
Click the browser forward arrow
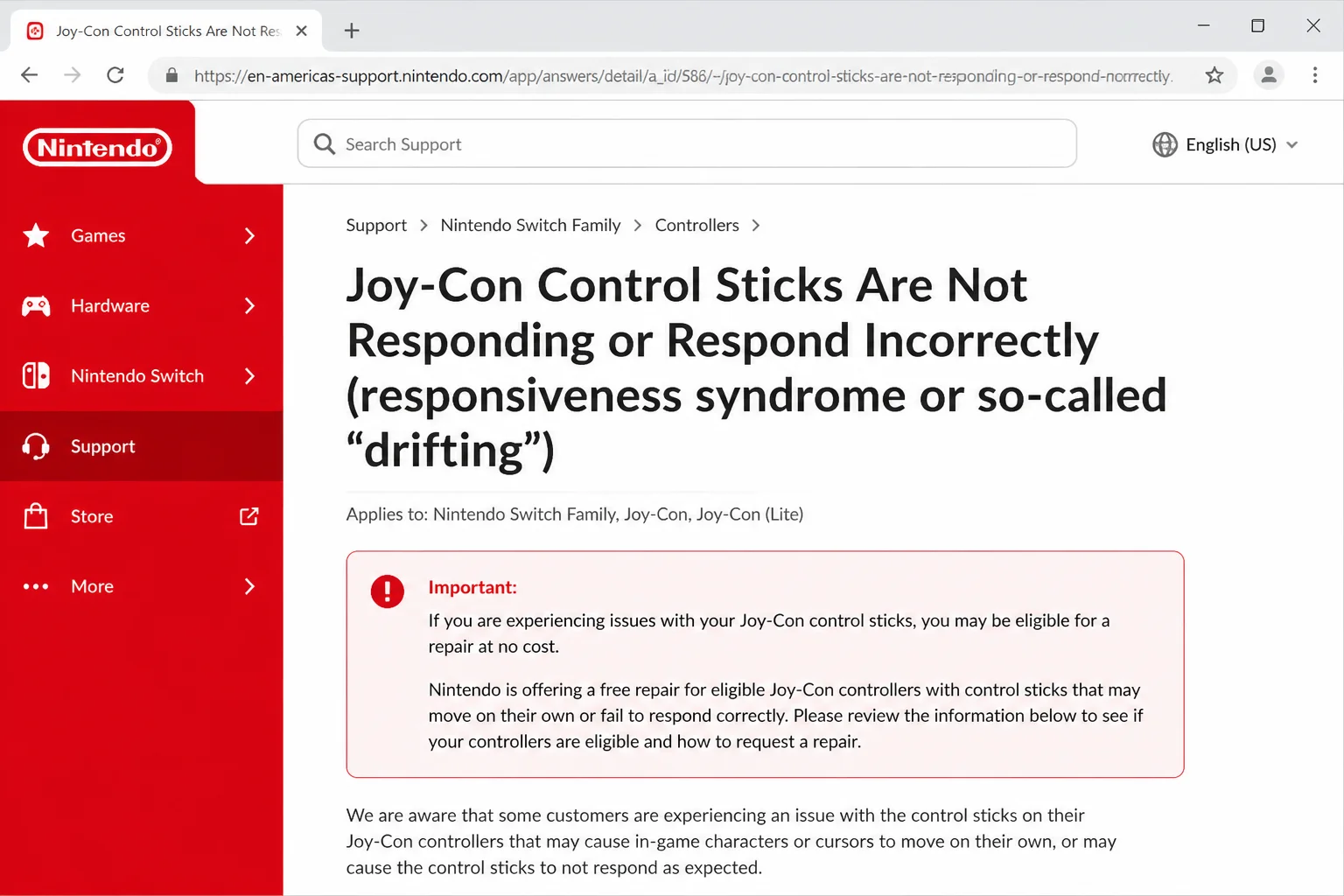[73, 75]
